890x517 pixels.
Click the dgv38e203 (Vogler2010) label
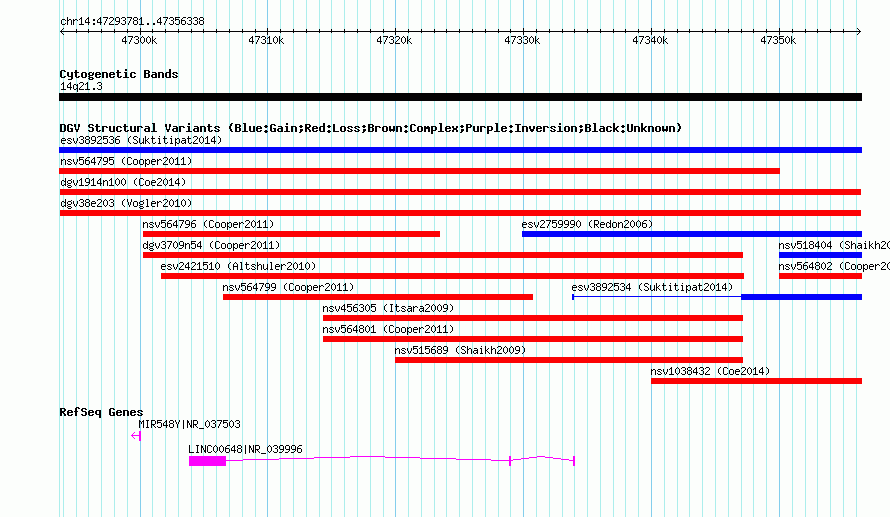tap(126, 203)
